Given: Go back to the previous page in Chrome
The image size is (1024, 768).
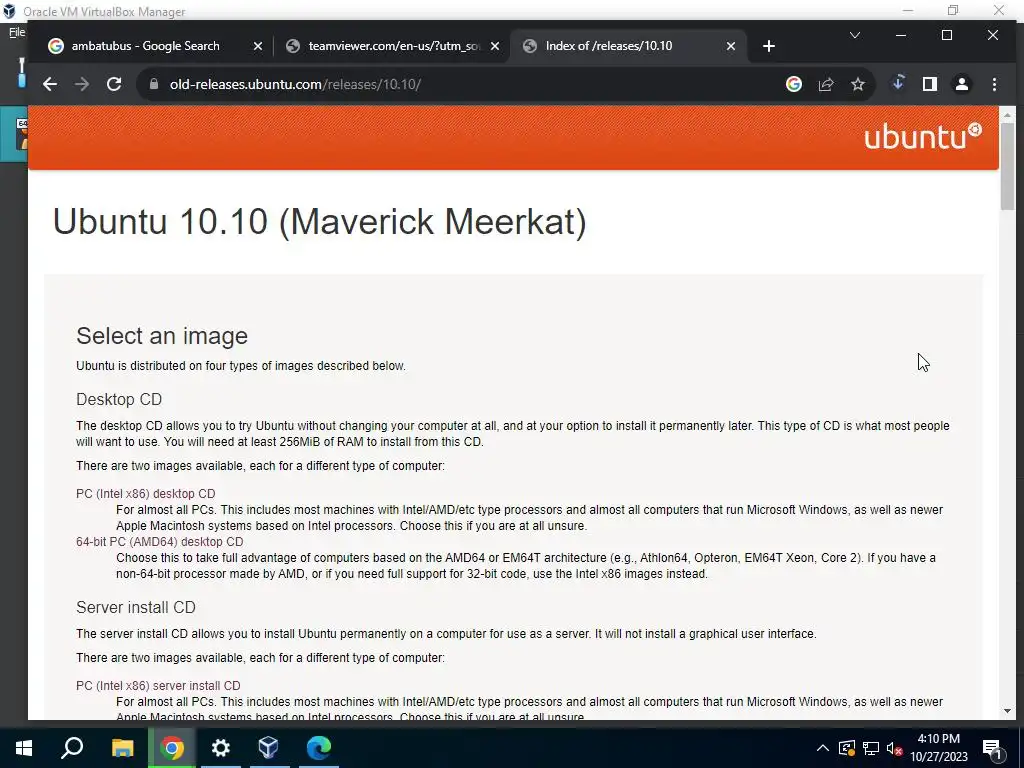Looking at the screenshot, I should pos(50,84).
